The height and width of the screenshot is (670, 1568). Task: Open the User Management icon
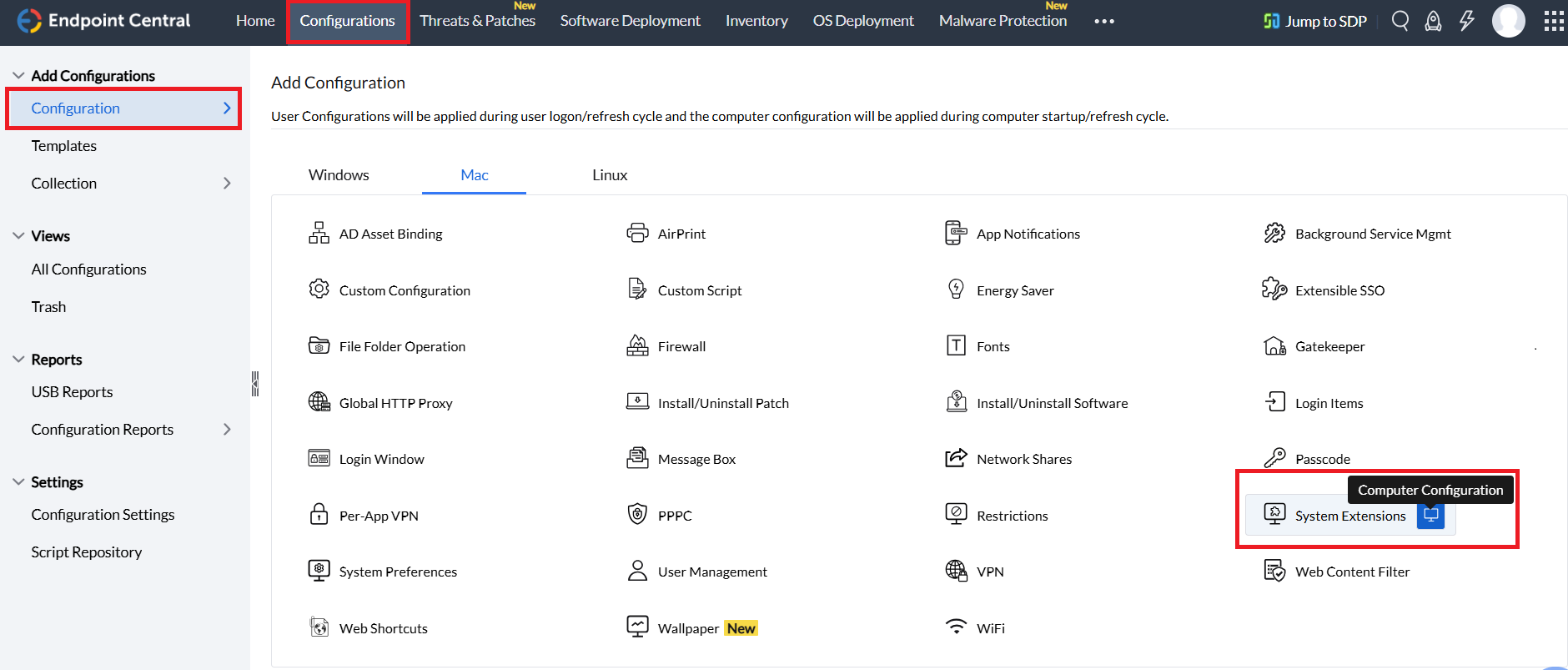[x=637, y=571]
